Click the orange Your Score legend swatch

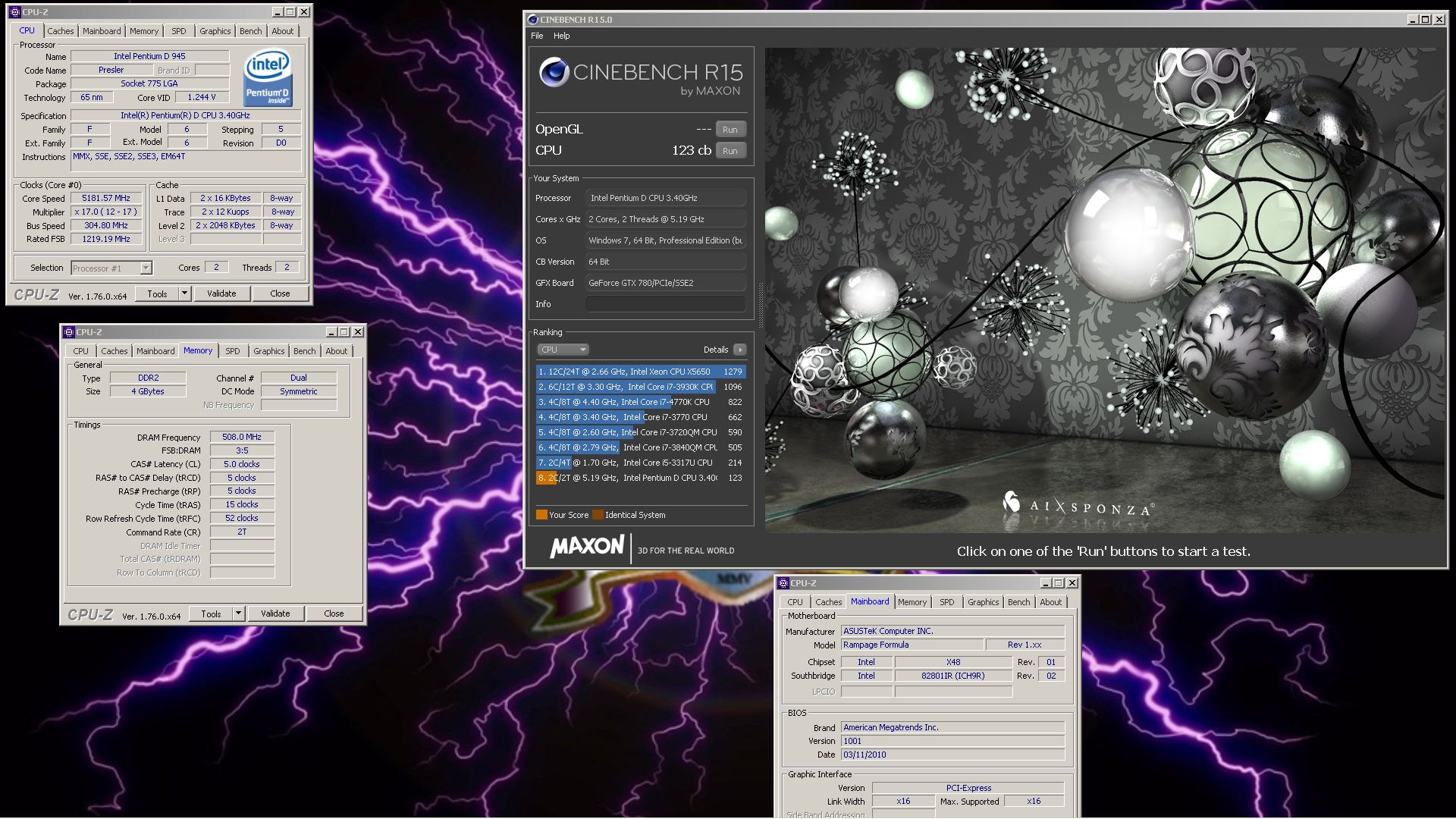click(x=541, y=515)
